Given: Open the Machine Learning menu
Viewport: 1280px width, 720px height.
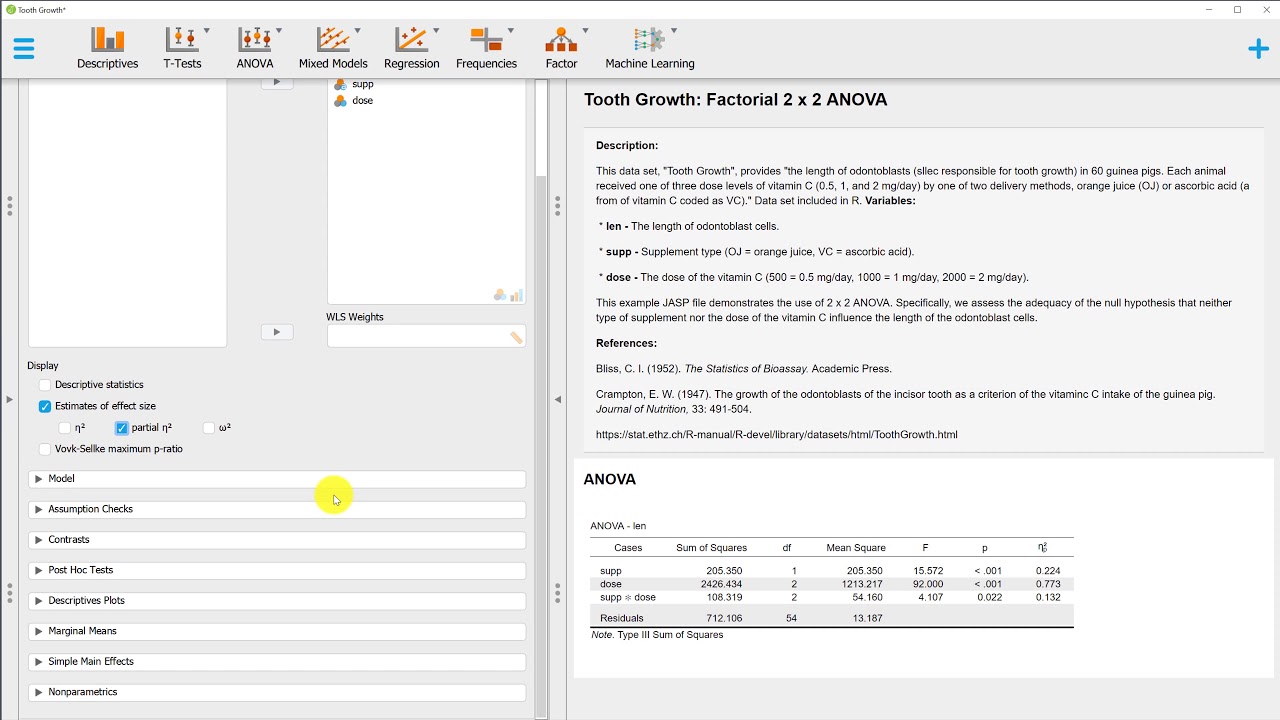Looking at the screenshot, I should coord(650,48).
